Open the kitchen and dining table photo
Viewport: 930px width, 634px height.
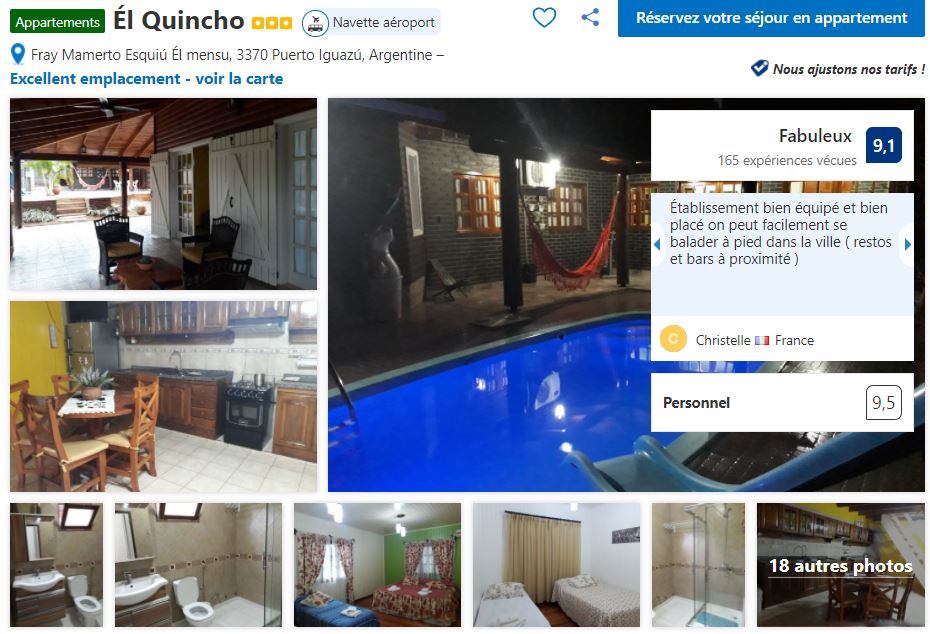[164, 396]
